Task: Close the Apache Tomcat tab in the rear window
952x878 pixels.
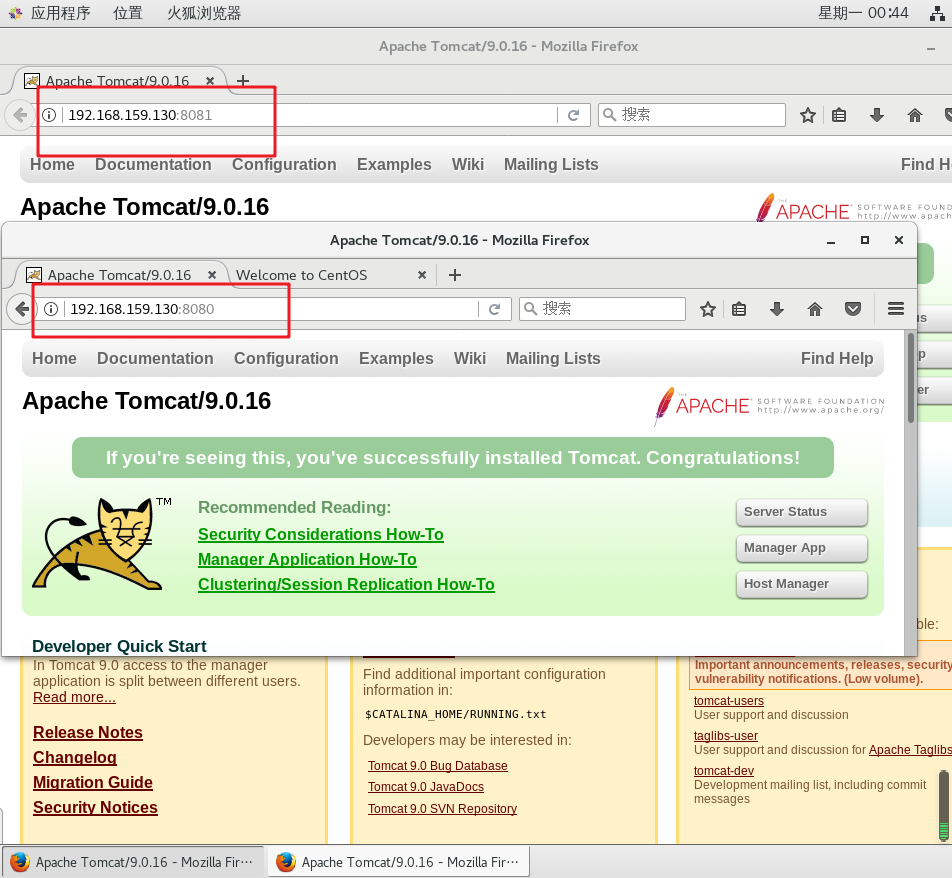Action: coord(209,81)
